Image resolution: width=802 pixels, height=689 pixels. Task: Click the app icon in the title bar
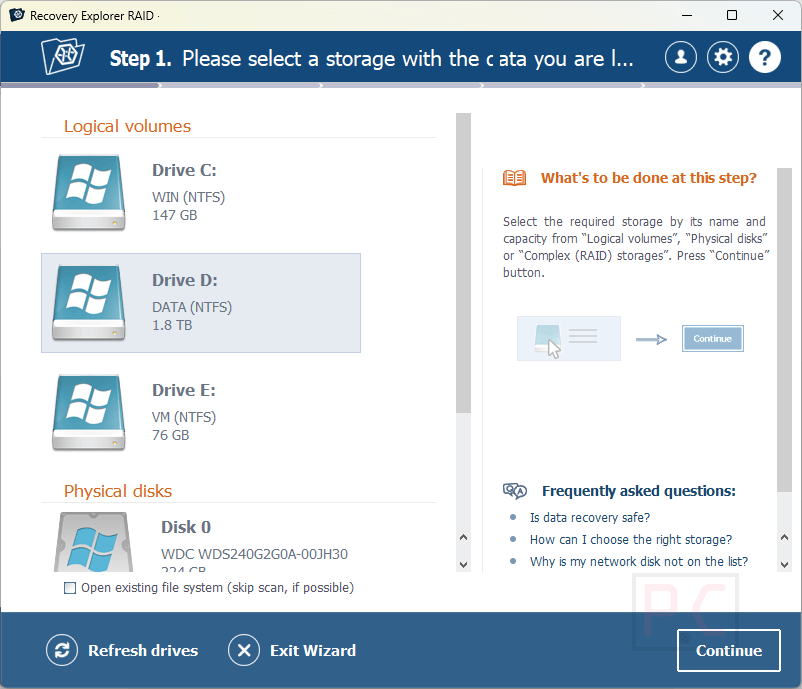[x=17, y=15]
